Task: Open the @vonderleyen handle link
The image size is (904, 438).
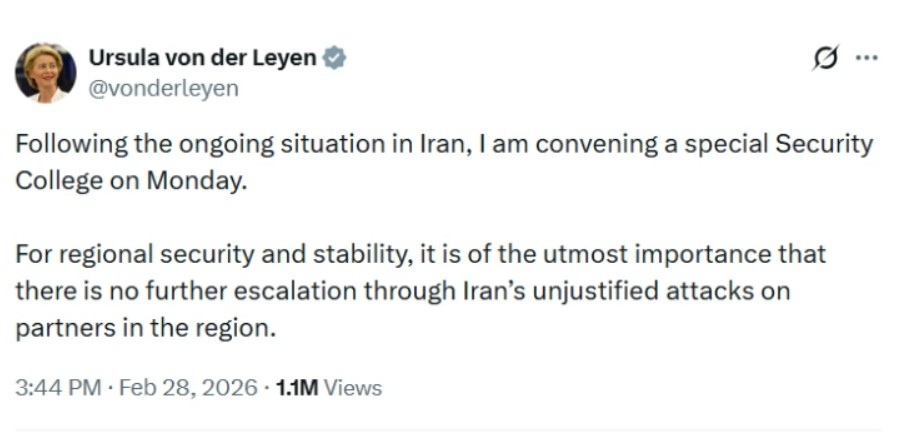Action: point(164,88)
